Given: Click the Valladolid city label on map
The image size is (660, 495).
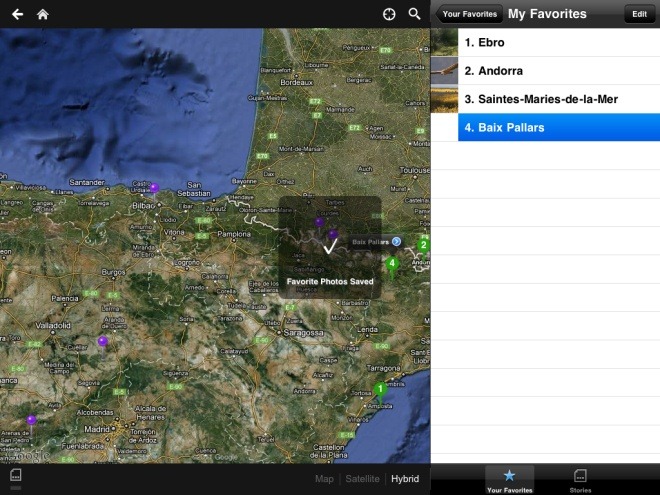Looking at the screenshot, I should pyautogui.click(x=53, y=325).
